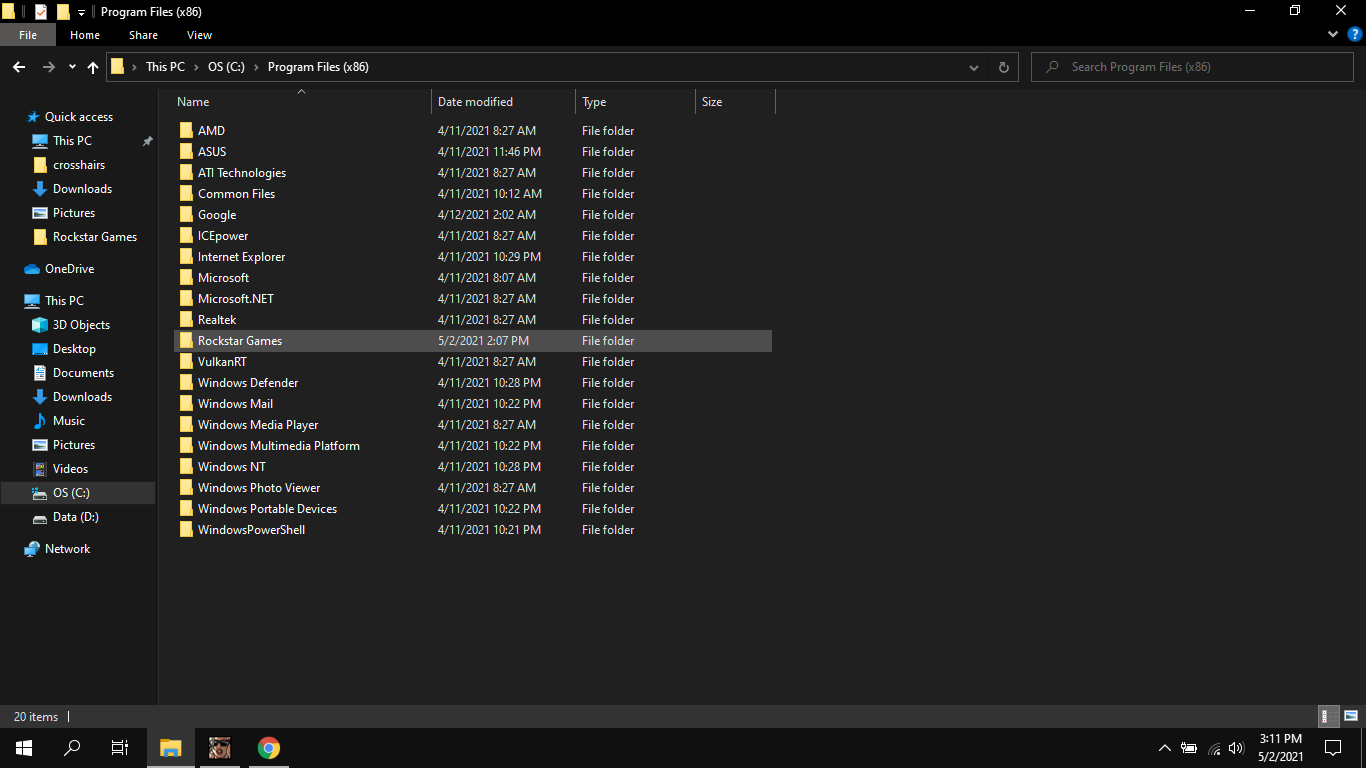Viewport: 1366px width, 768px height.
Task: Launch Google Chrome from the taskbar
Action: (x=268, y=747)
